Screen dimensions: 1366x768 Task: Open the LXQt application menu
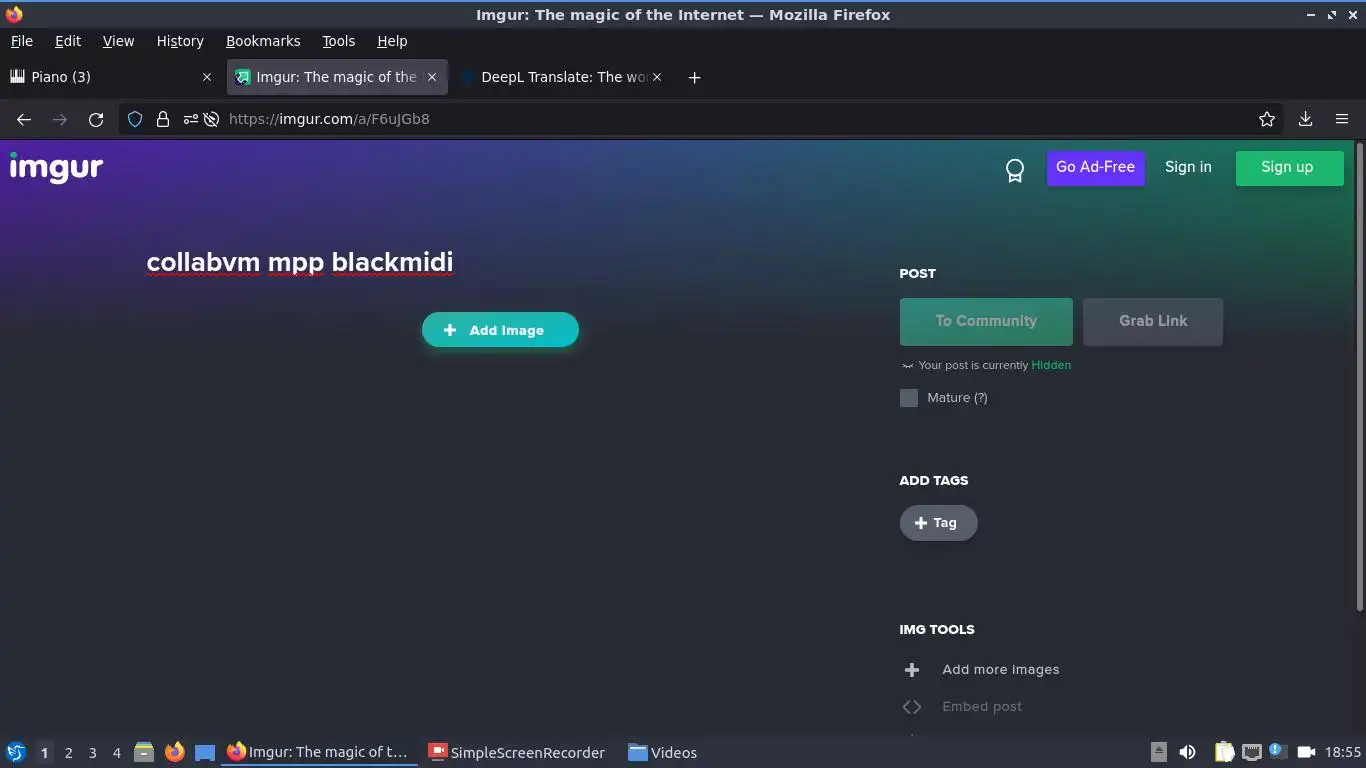15,752
